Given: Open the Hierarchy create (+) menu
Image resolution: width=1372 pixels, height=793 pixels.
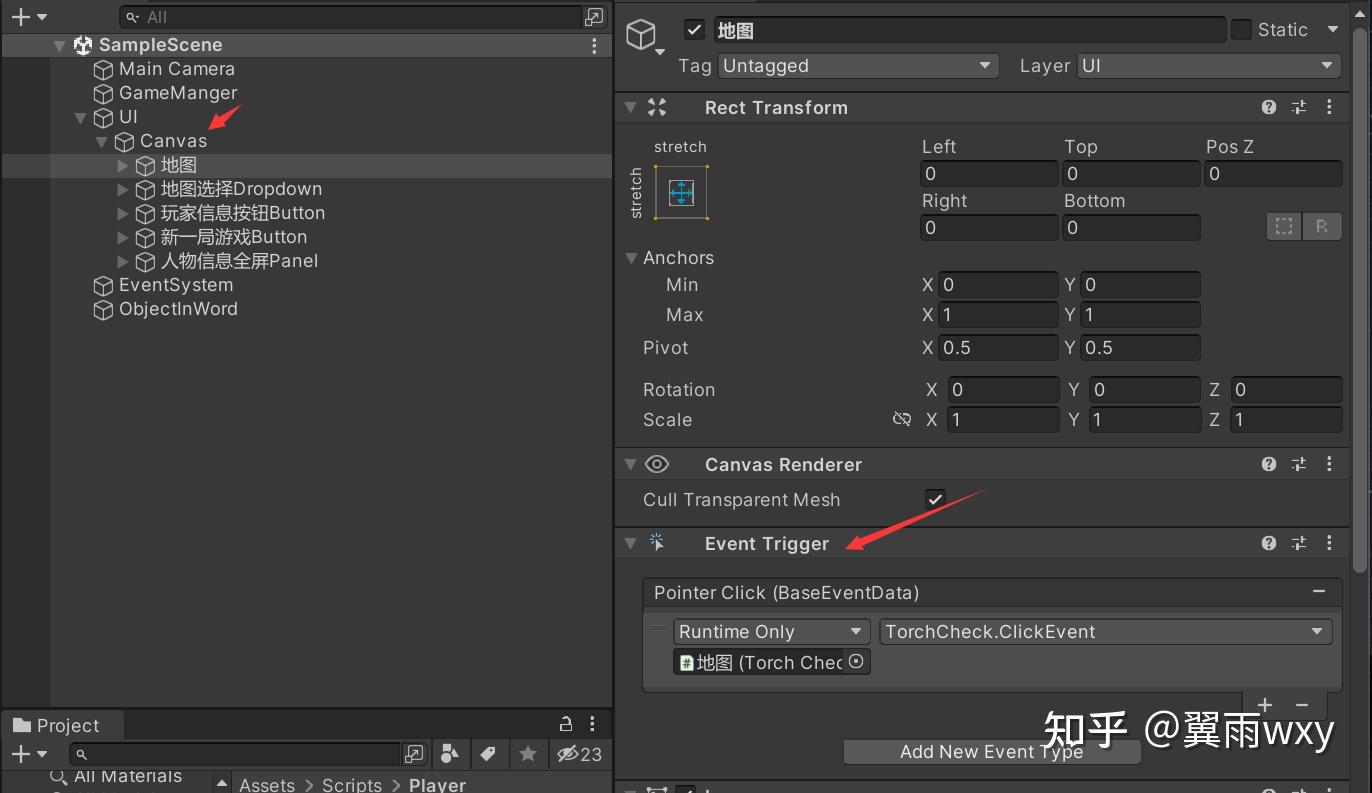Looking at the screenshot, I should (28, 17).
